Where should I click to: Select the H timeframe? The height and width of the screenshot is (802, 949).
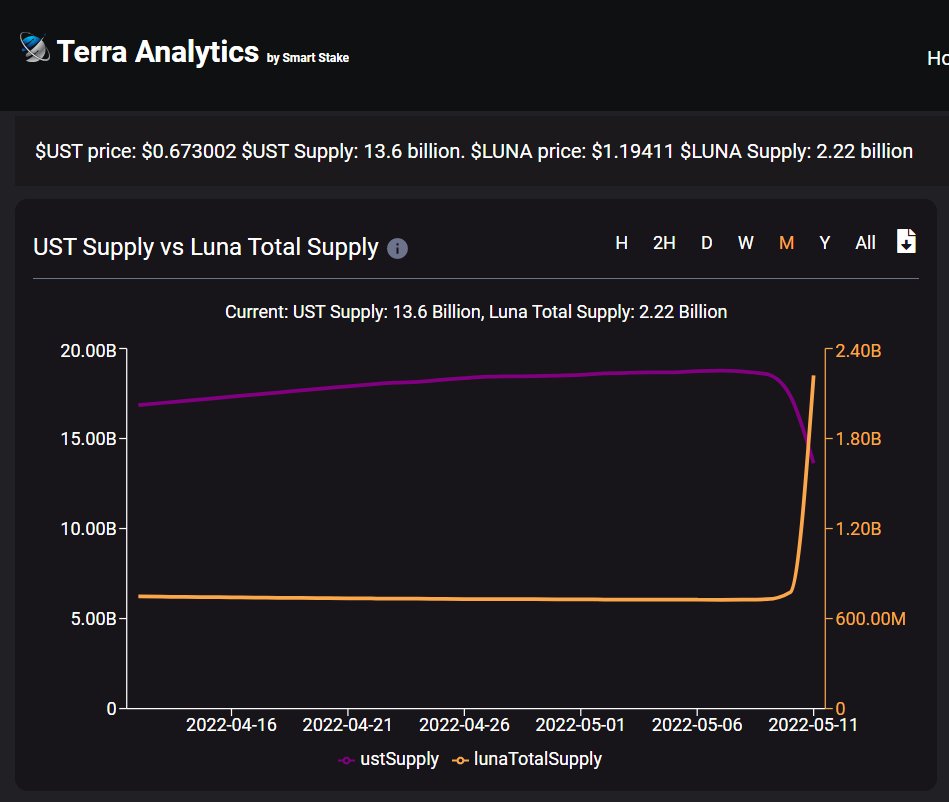621,243
